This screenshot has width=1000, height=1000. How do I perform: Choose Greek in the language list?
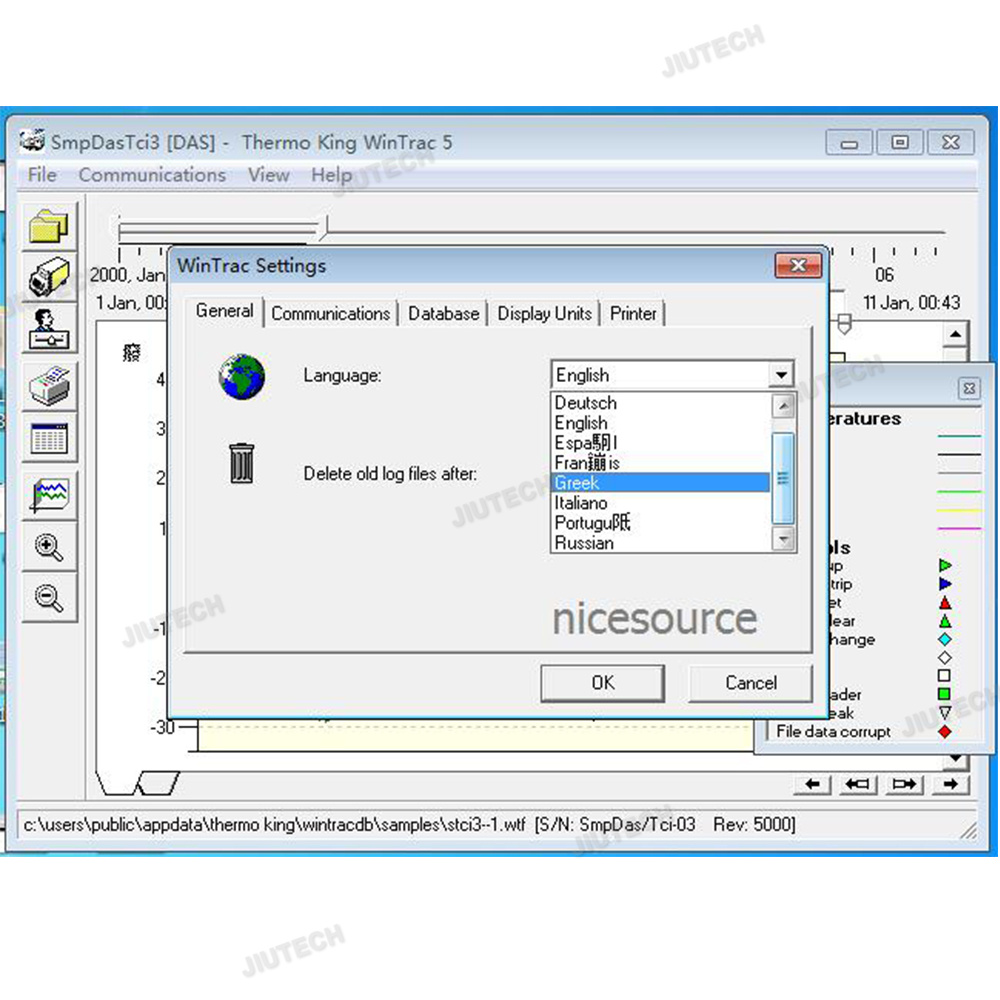tap(661, 483)
